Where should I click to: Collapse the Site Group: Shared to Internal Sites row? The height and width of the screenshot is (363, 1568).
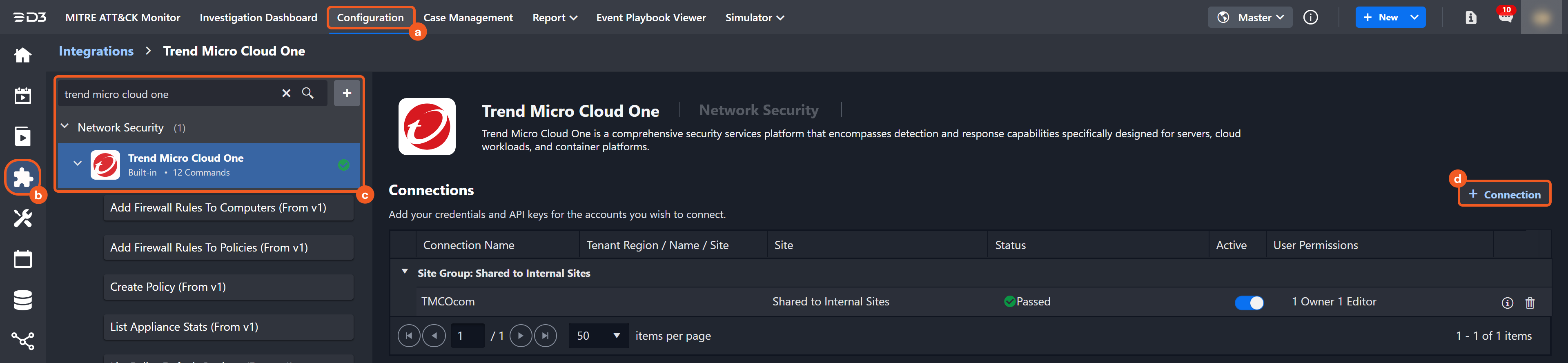coord(405,272)
